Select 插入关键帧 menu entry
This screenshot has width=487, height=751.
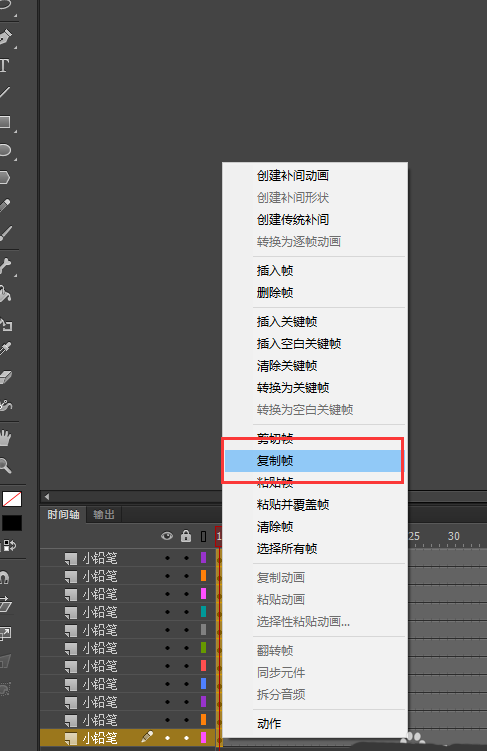tap(287, 322)
